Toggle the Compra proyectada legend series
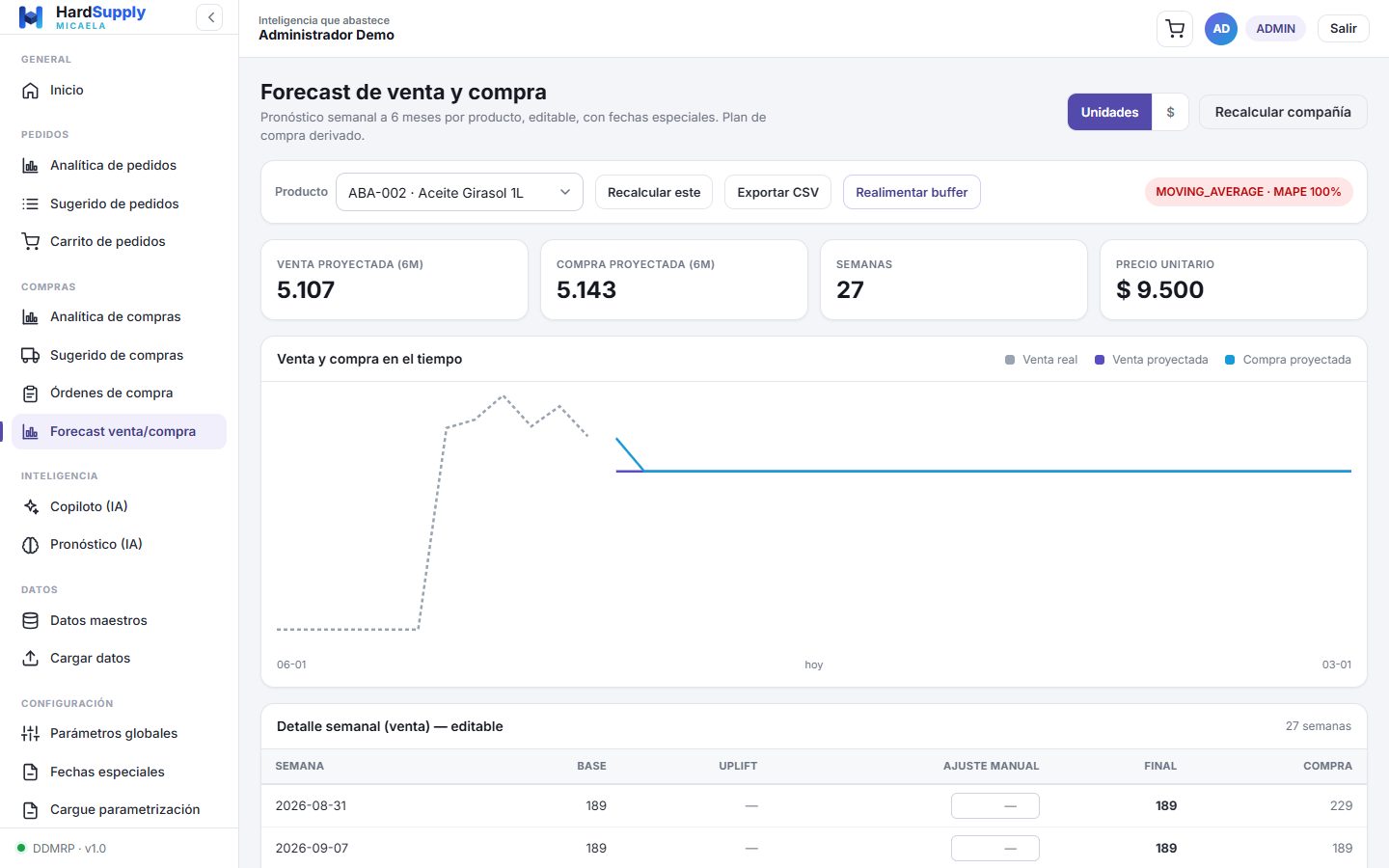Screen dimensions: 1389x868 [x=1288, y=360]
